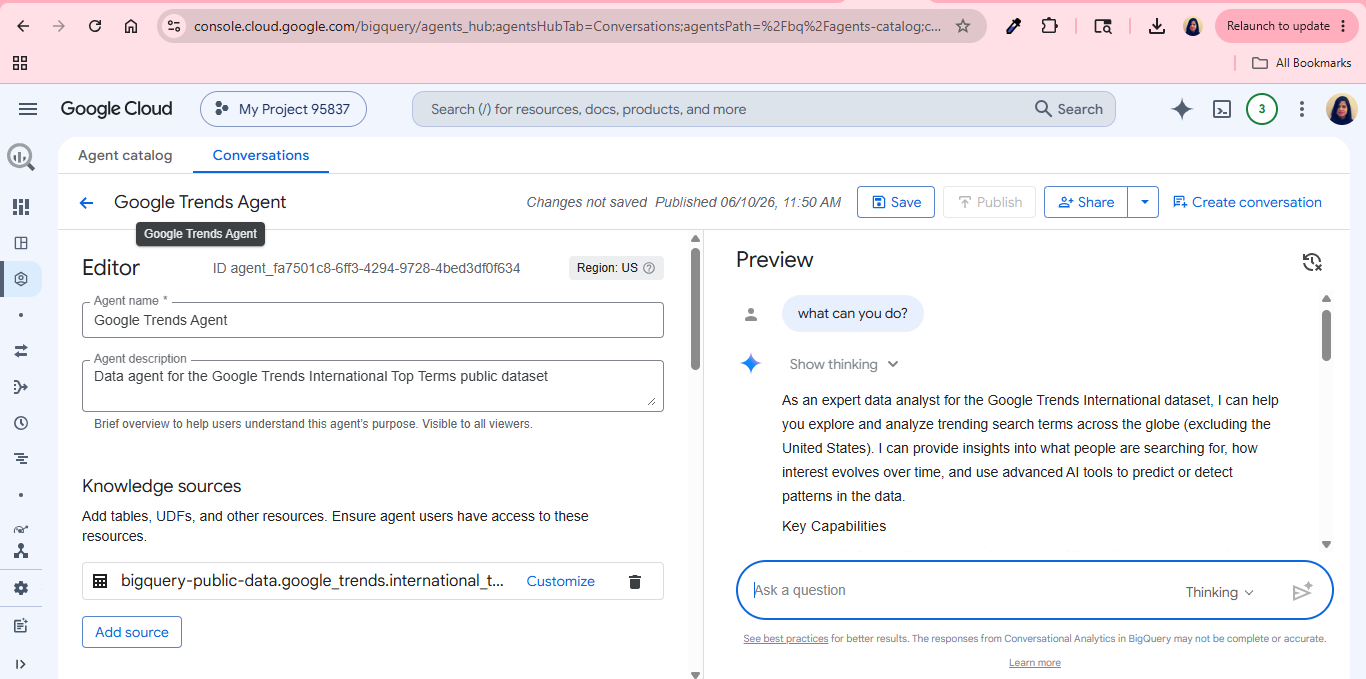Click Add source button
The image size is (1366, 679).
[132, 632]
